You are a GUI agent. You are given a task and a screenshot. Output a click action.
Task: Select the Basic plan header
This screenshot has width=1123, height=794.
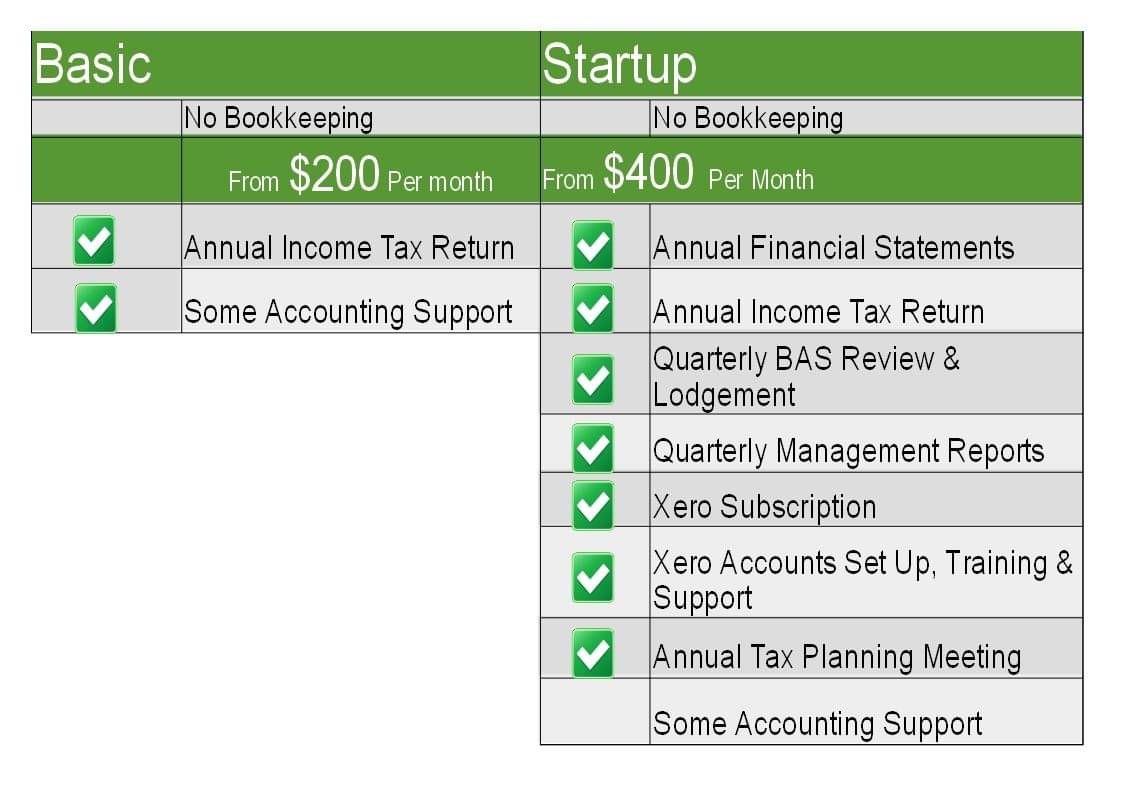[93, 64]
